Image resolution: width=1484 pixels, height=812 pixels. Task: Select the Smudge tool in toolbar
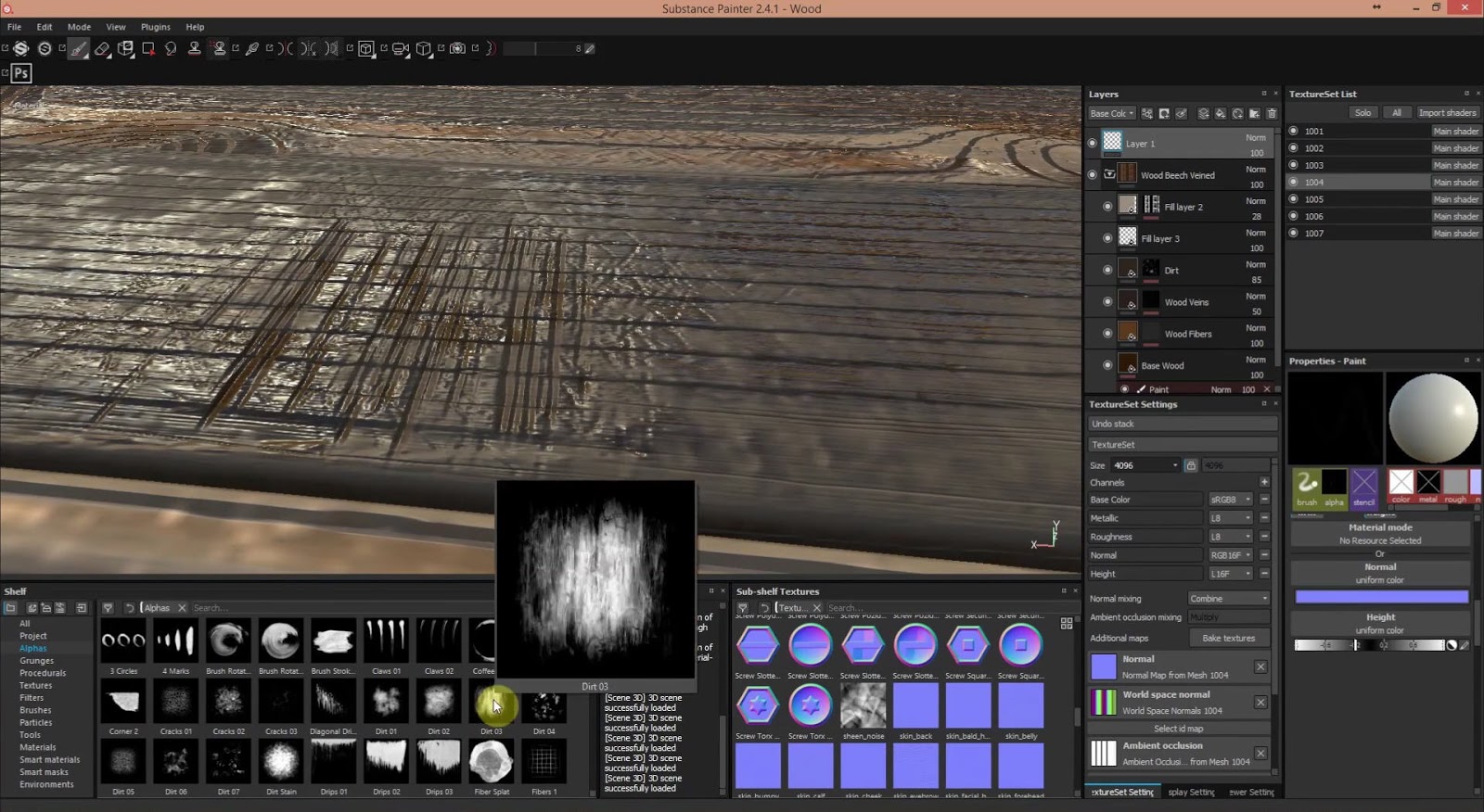[x=171, y=49]
